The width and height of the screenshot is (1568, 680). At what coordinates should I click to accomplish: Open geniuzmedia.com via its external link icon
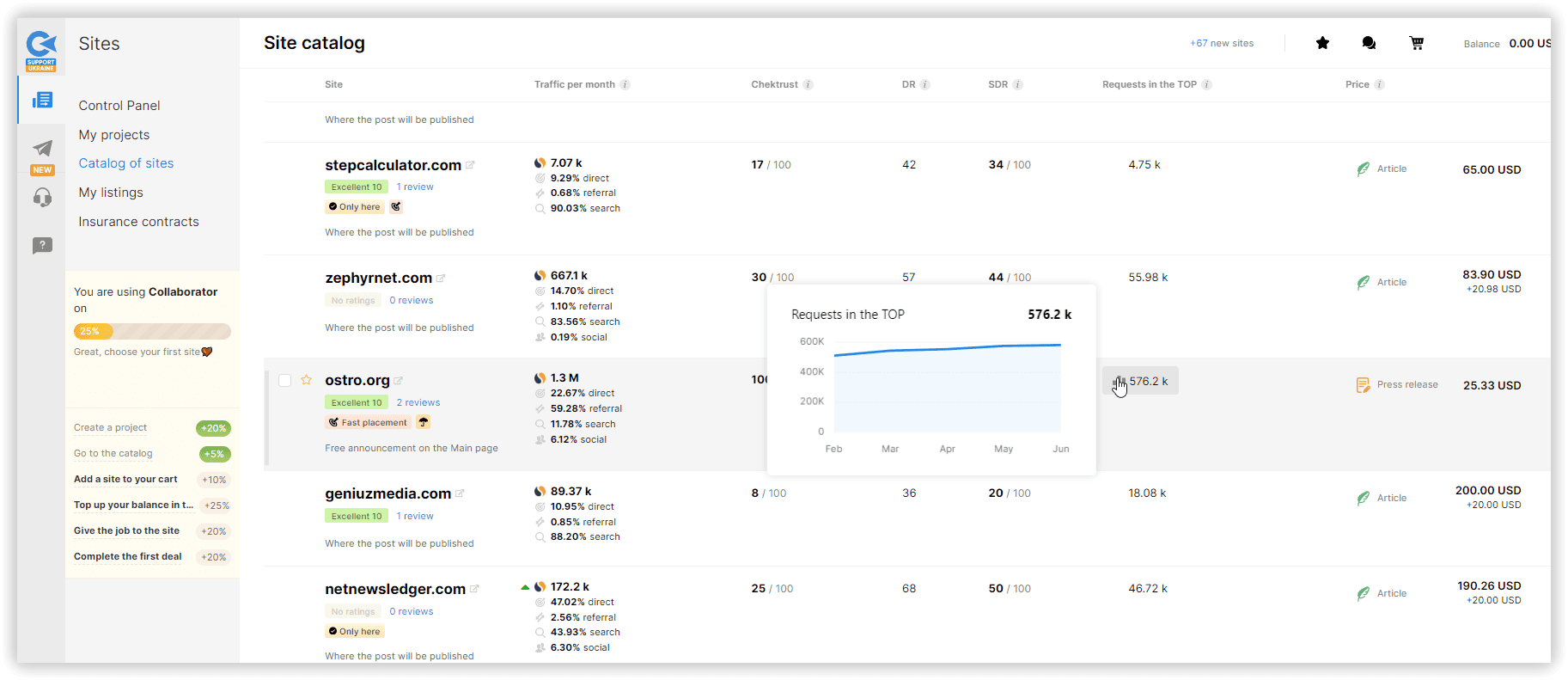click(460, 493)
